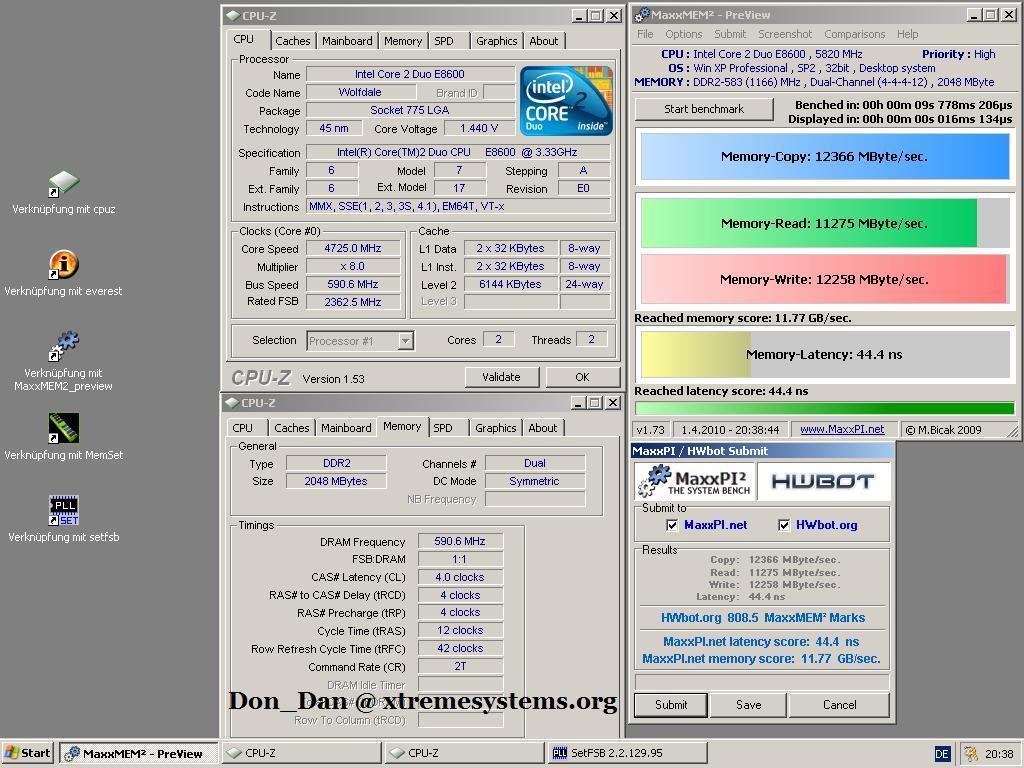
Task: Open the setfsb PLL desktop shortcut icon
Action: (63, 510)
